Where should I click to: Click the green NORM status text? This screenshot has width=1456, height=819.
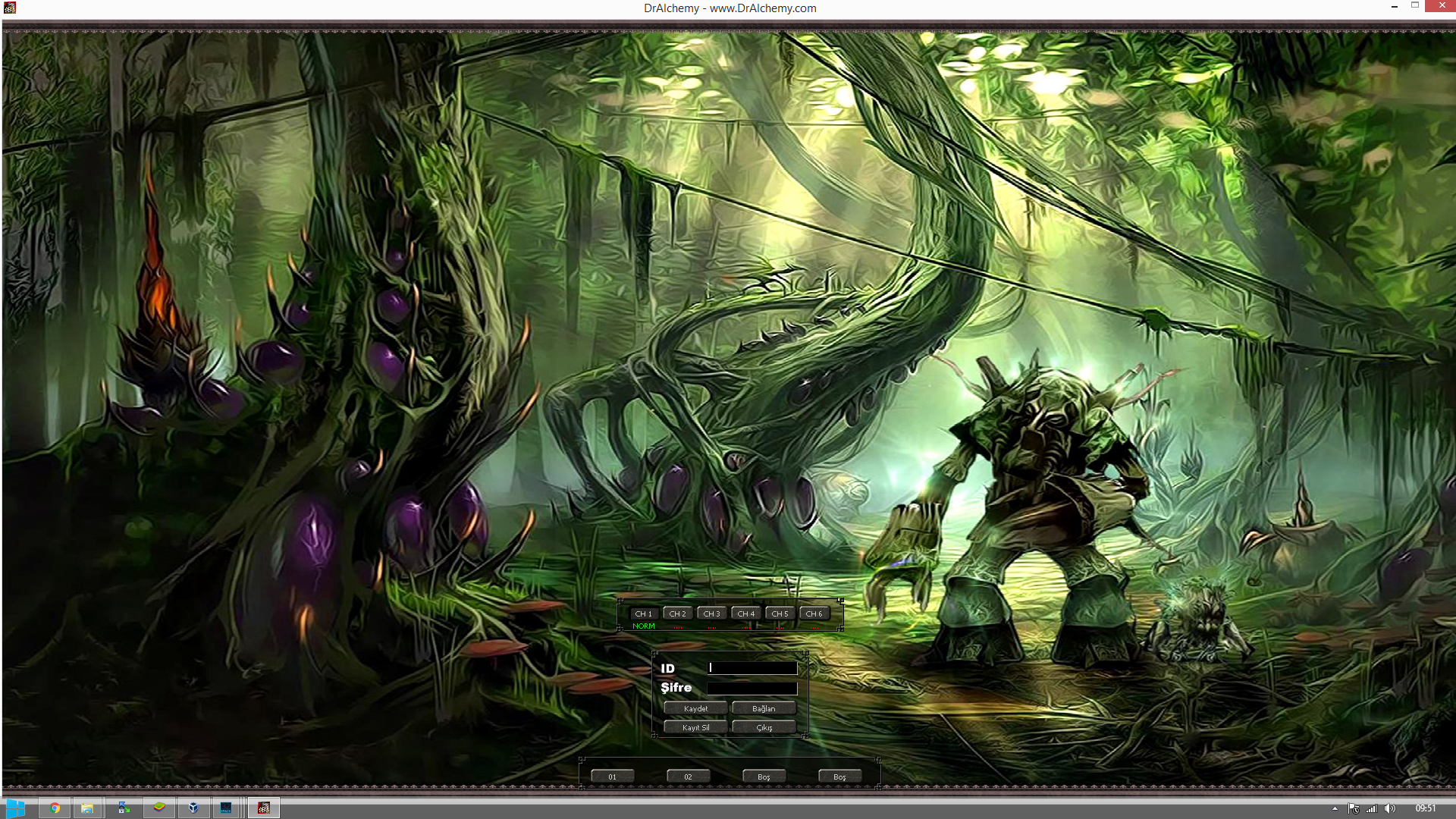pos(644,626)
